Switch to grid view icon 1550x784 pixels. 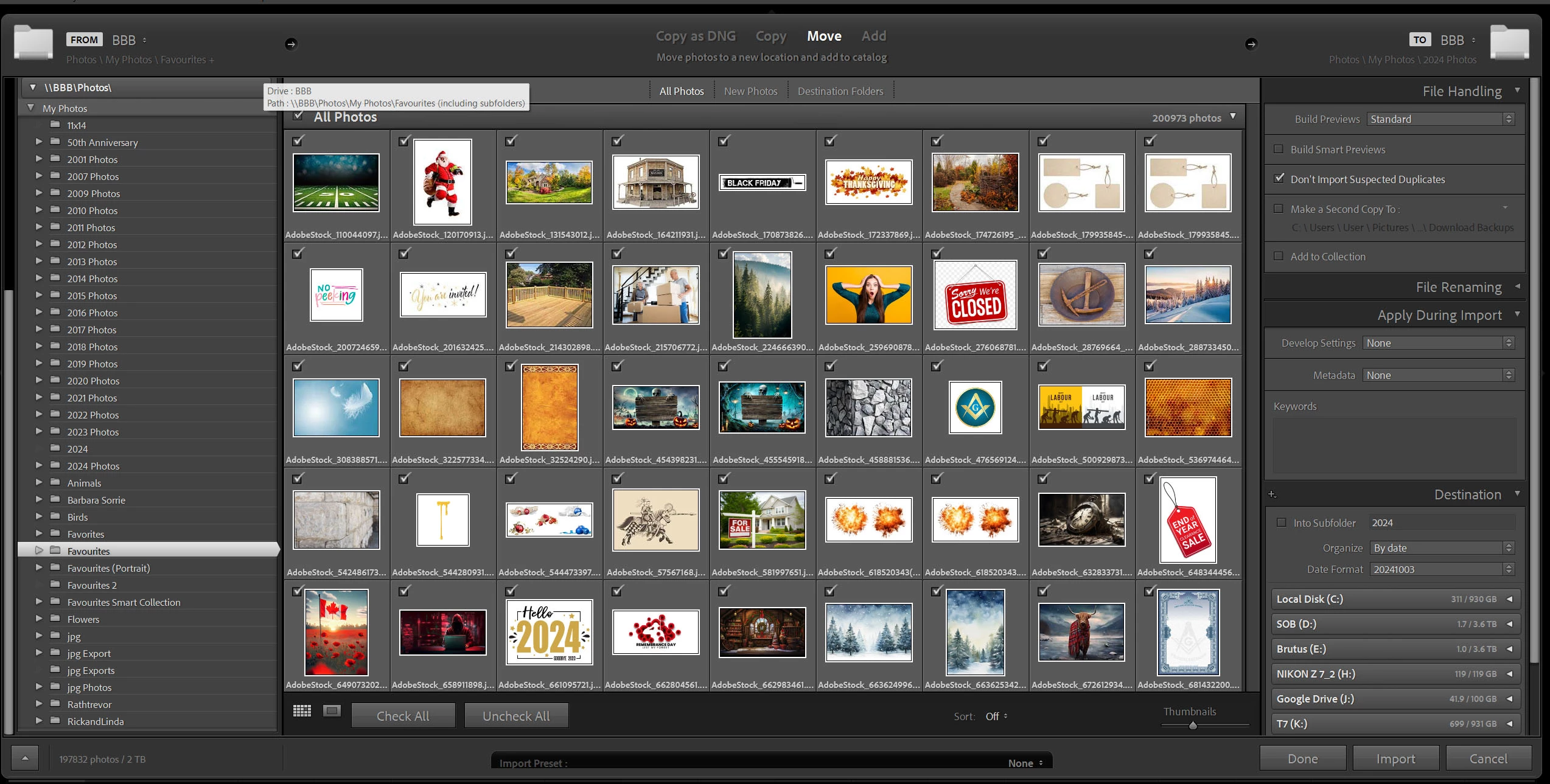pyautogui.click(x=302, y=711)
